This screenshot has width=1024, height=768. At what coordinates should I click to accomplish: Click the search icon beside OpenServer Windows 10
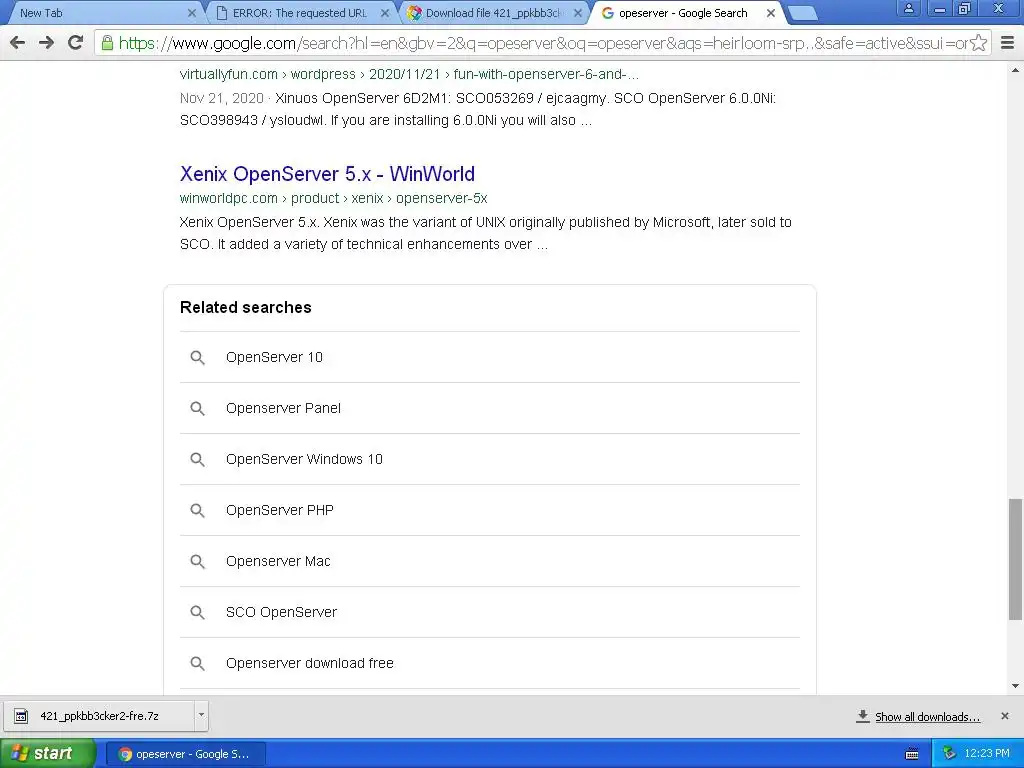[197, 459]
